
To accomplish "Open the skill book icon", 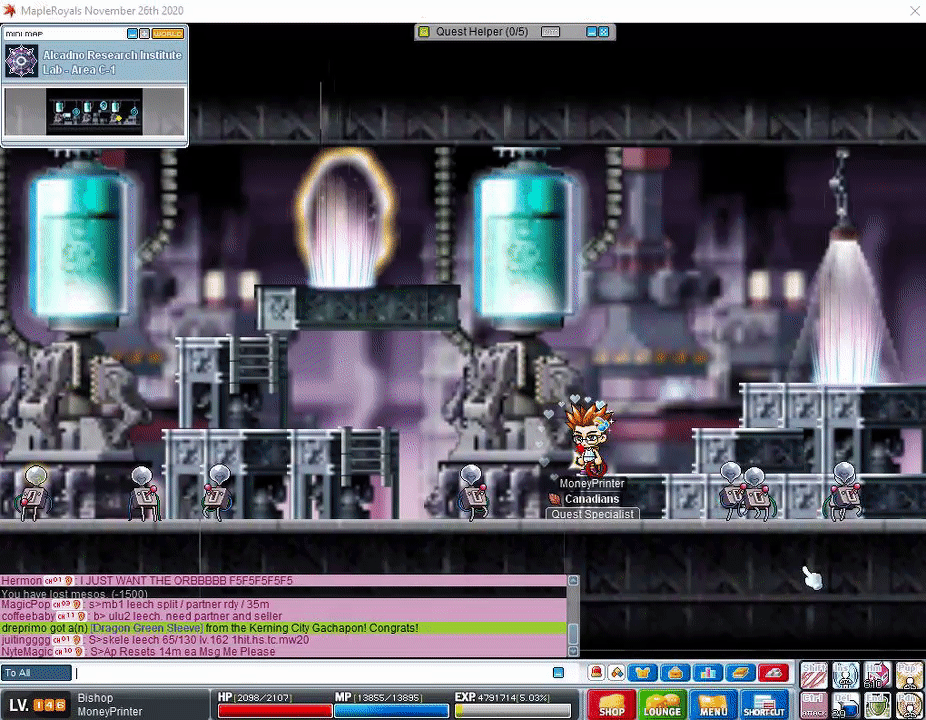I will pos(741,672).
